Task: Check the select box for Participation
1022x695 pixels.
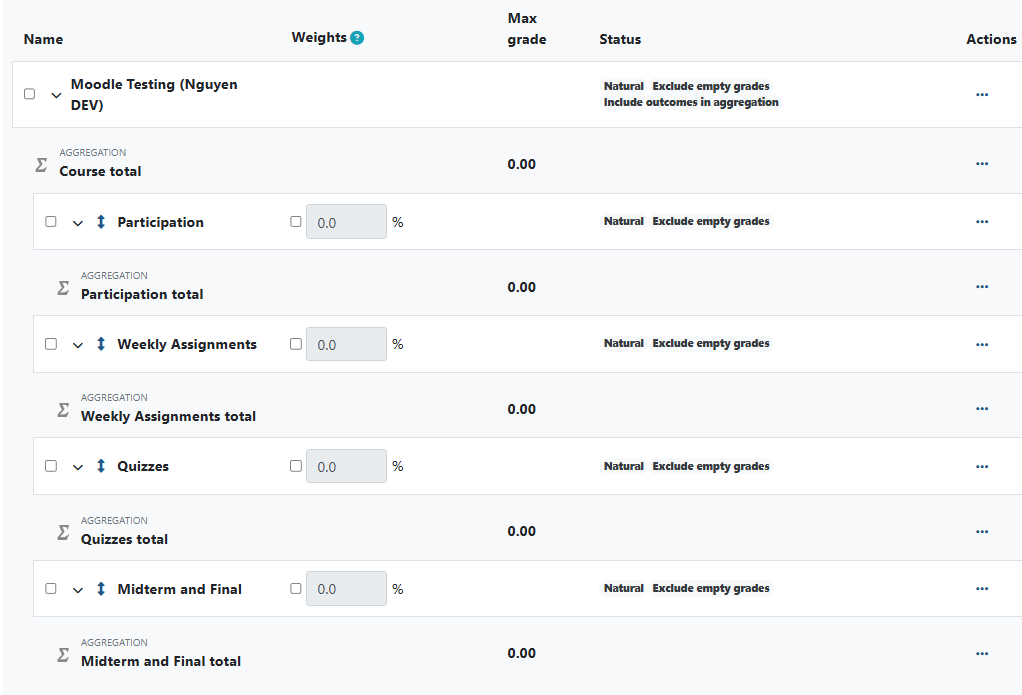Action: [x=50, y=221]
